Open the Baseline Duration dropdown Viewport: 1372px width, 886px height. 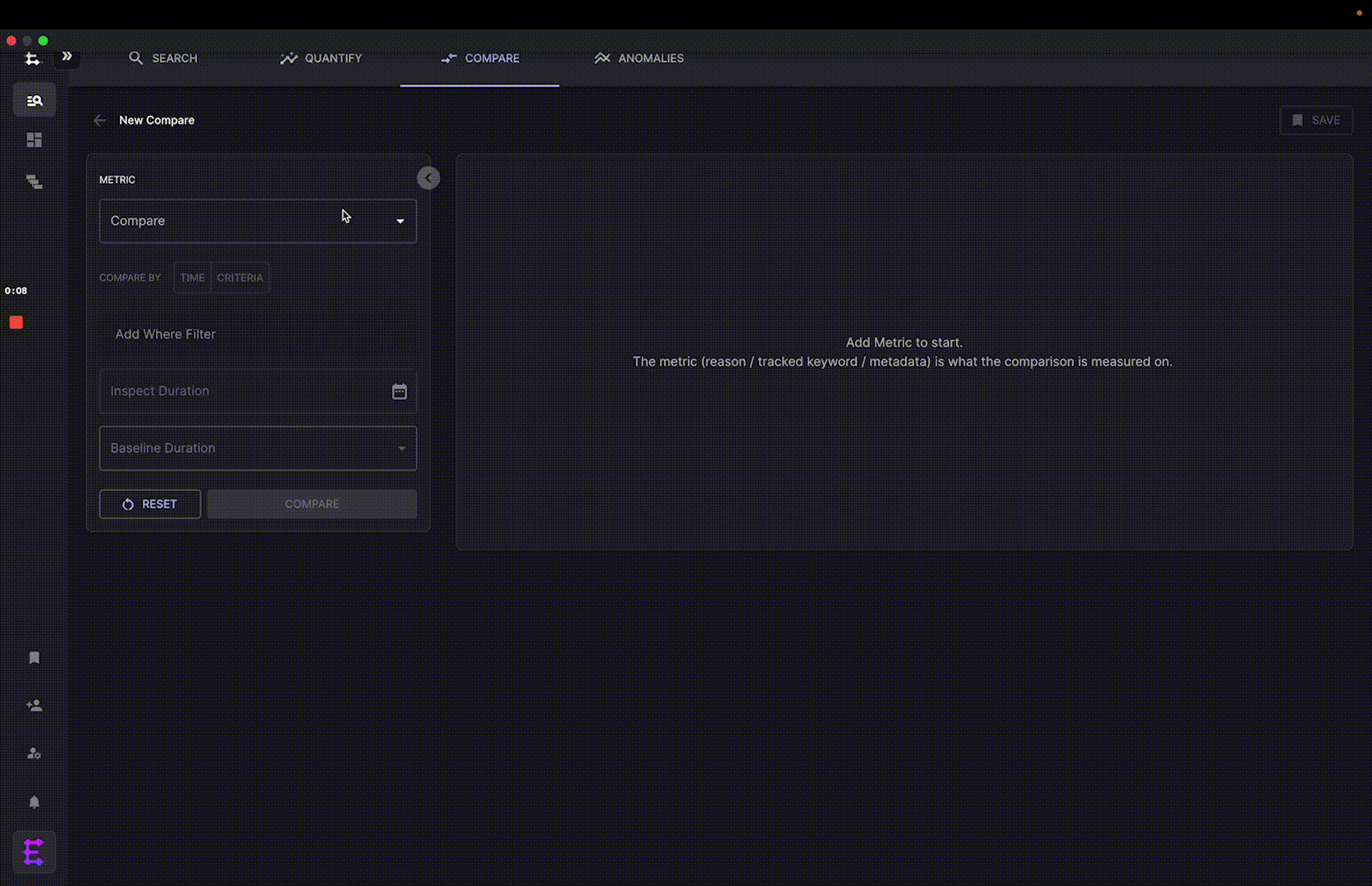pos(258,448)
